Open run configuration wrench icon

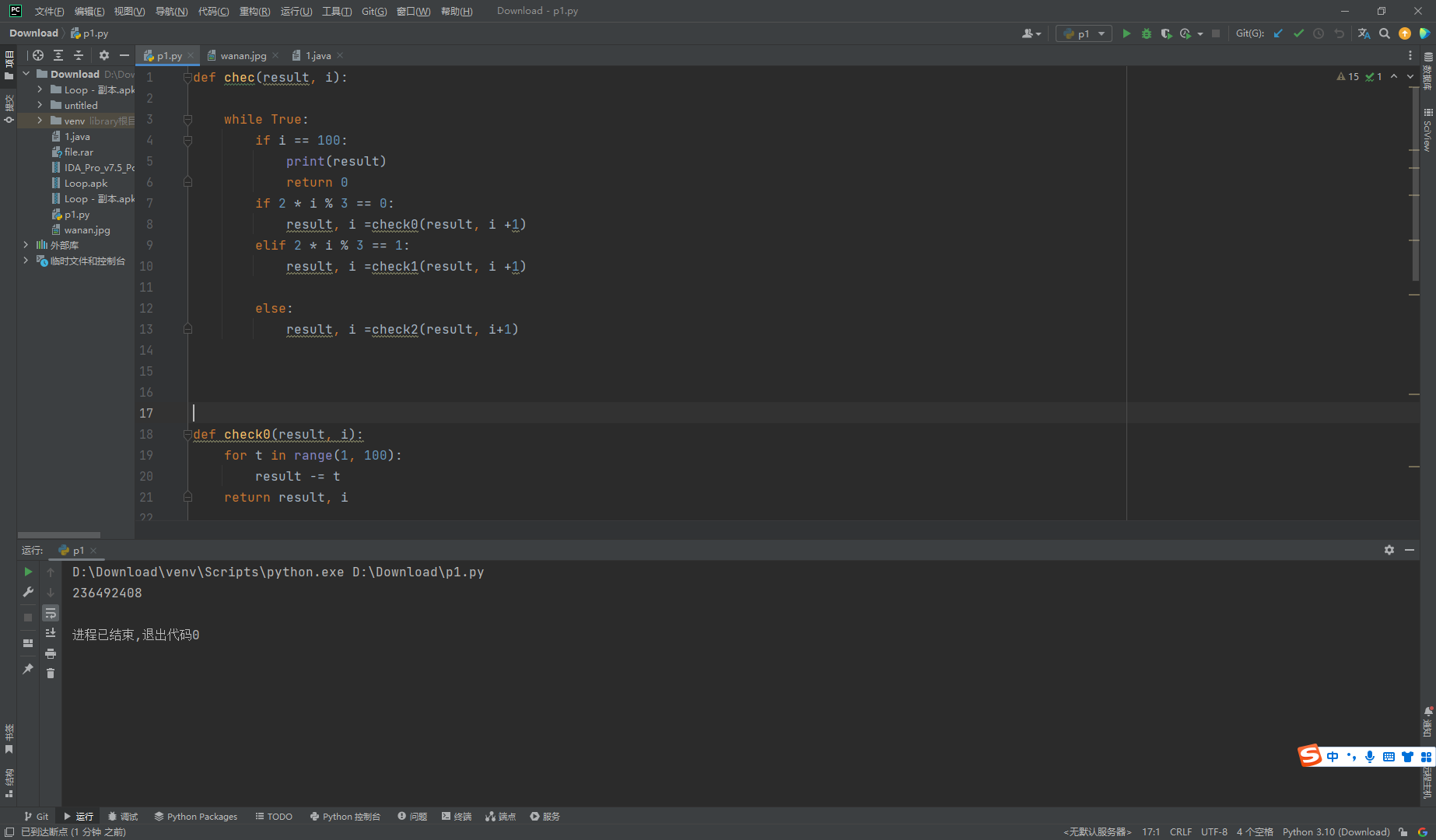click(28, 592)
